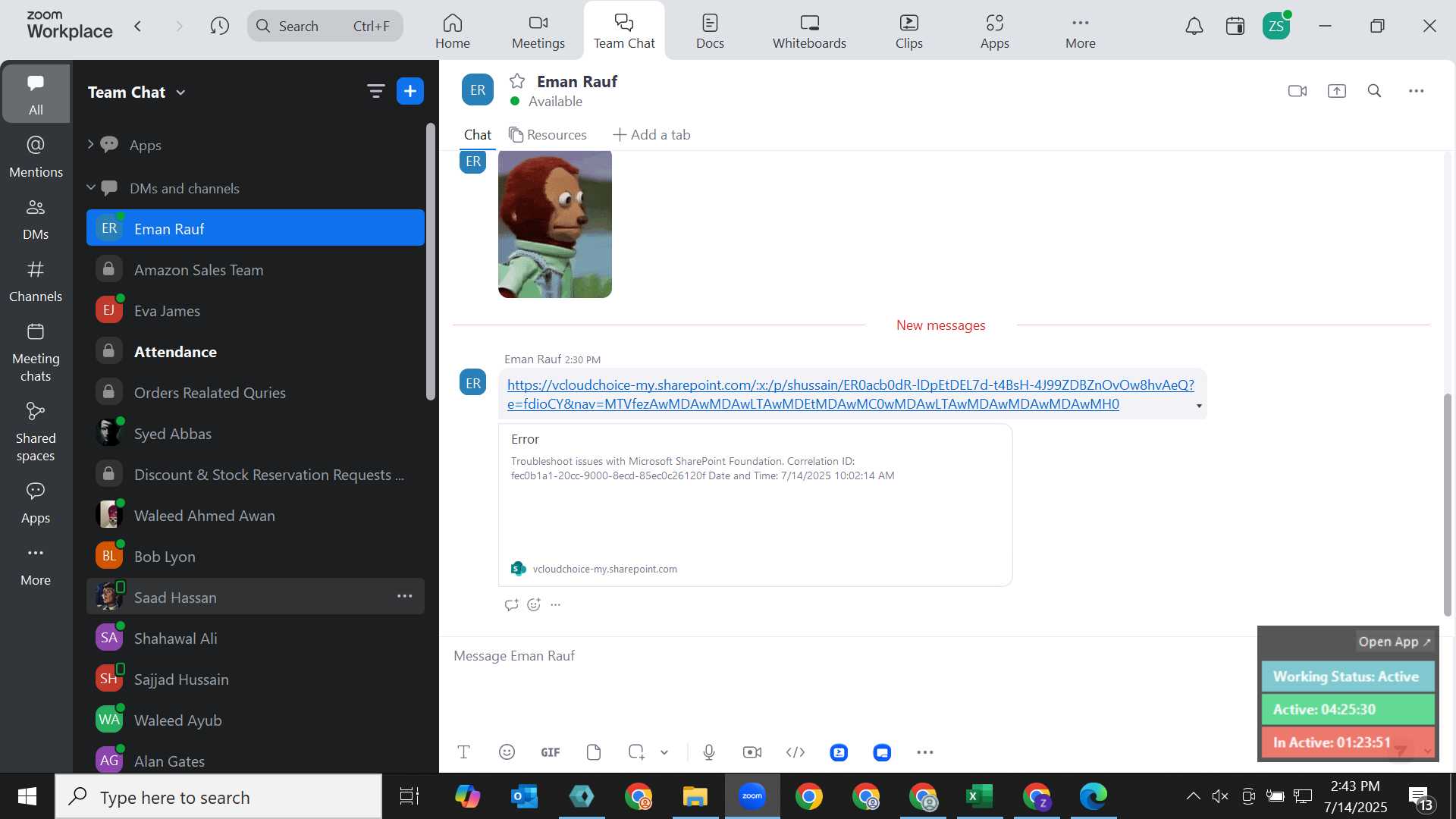
Task: Open Orders Realated Quries channel
Action: coord(255,392)
